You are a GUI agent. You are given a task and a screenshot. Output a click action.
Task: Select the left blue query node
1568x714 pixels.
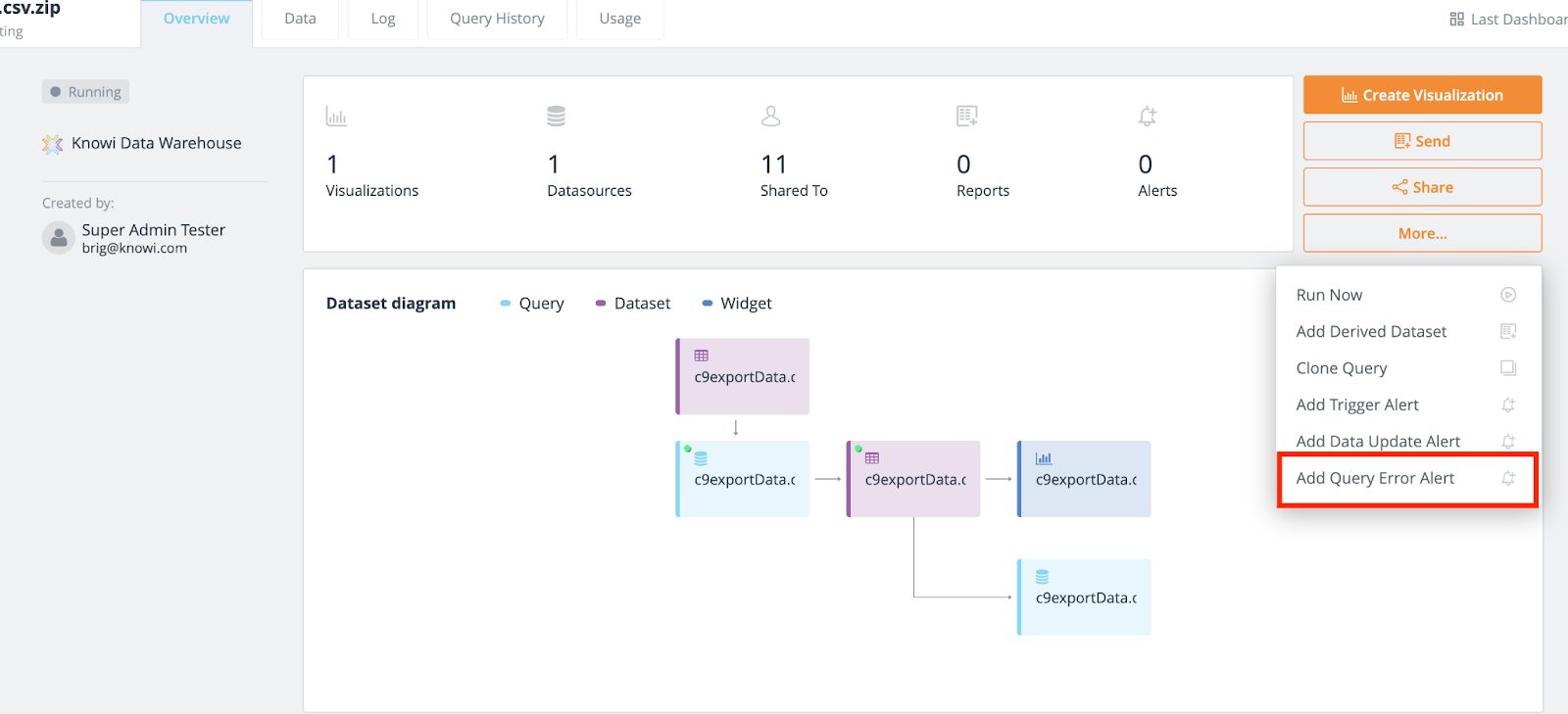tap(743, 479)
